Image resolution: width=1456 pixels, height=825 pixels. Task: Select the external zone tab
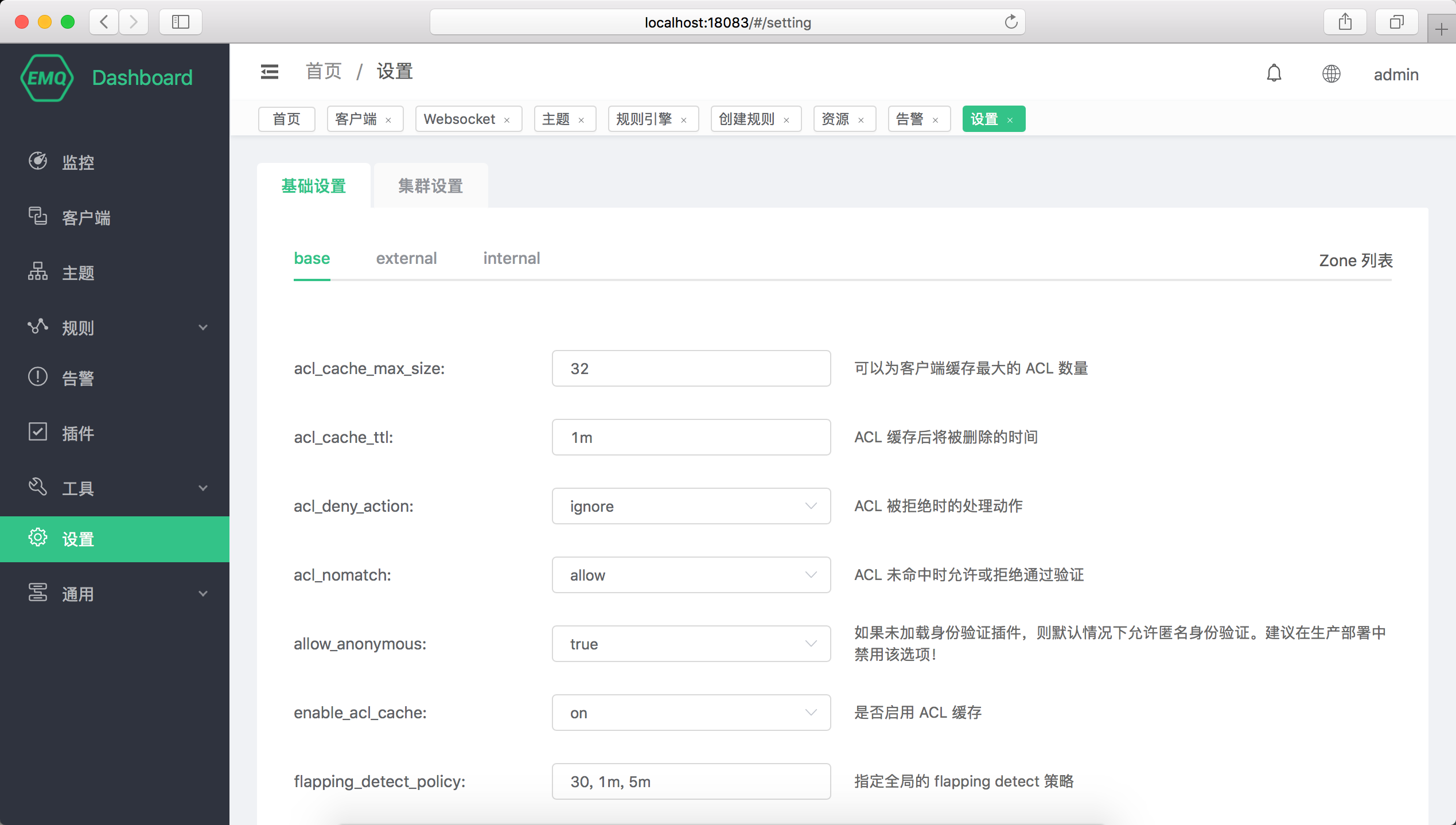click(406, 258)
